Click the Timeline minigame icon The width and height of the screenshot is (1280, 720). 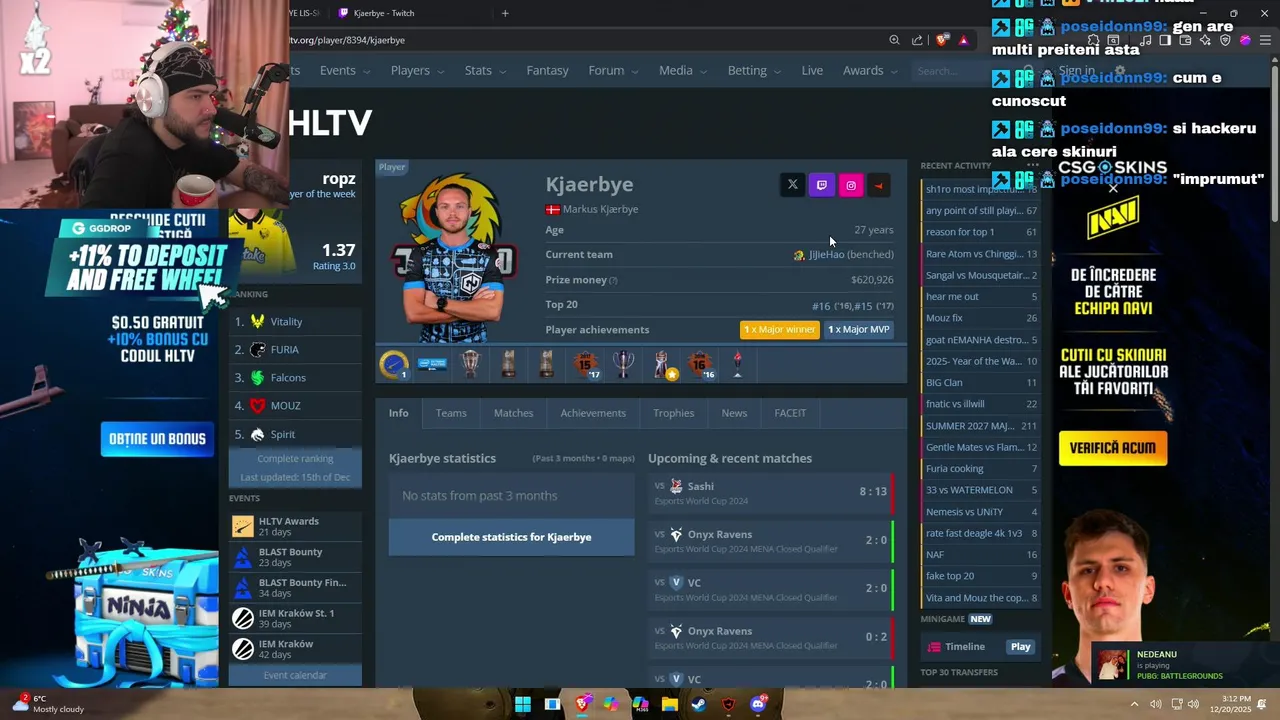[934, 647]
